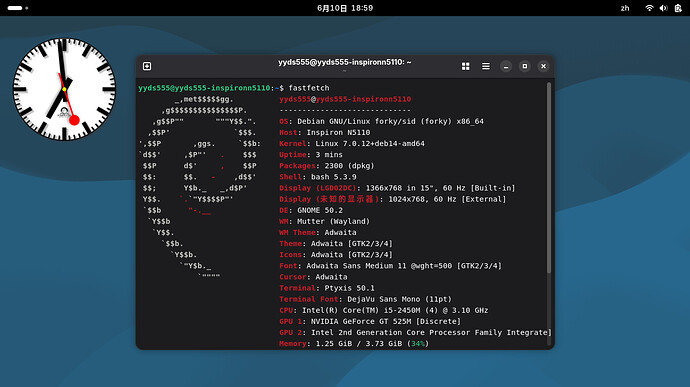This screenshot has width=690, height=387.
Task: Minimize the terminal window
Action: point(506,66)
